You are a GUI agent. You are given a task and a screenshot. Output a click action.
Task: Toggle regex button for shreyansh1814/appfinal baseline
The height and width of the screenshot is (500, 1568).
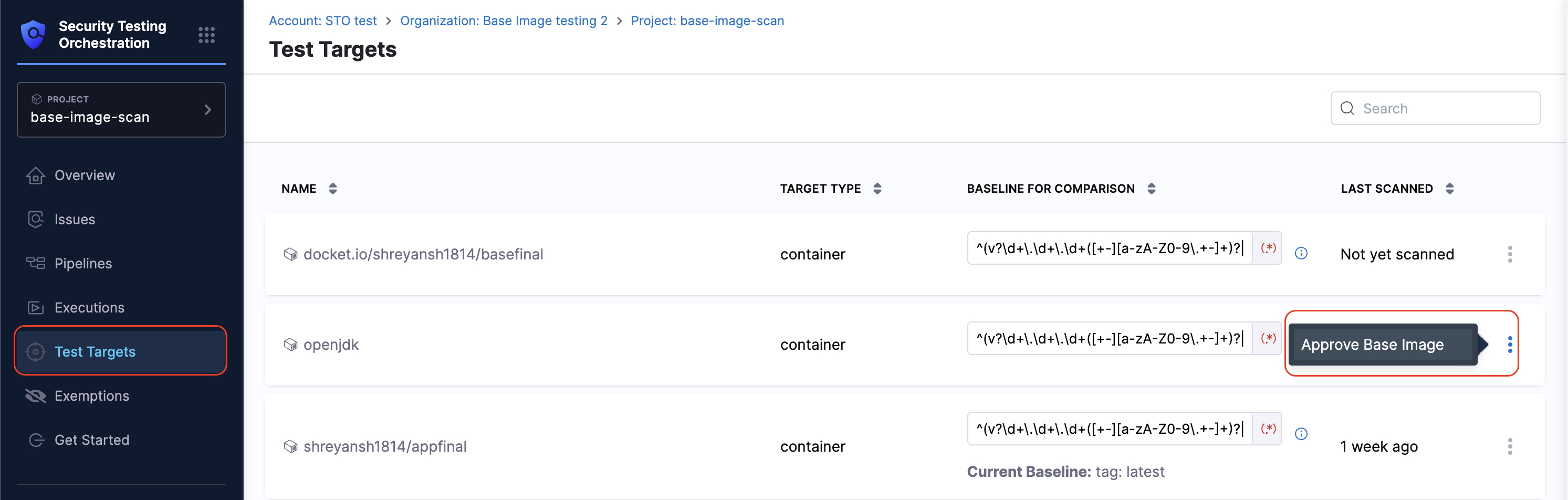click(x=1268, y=429)
